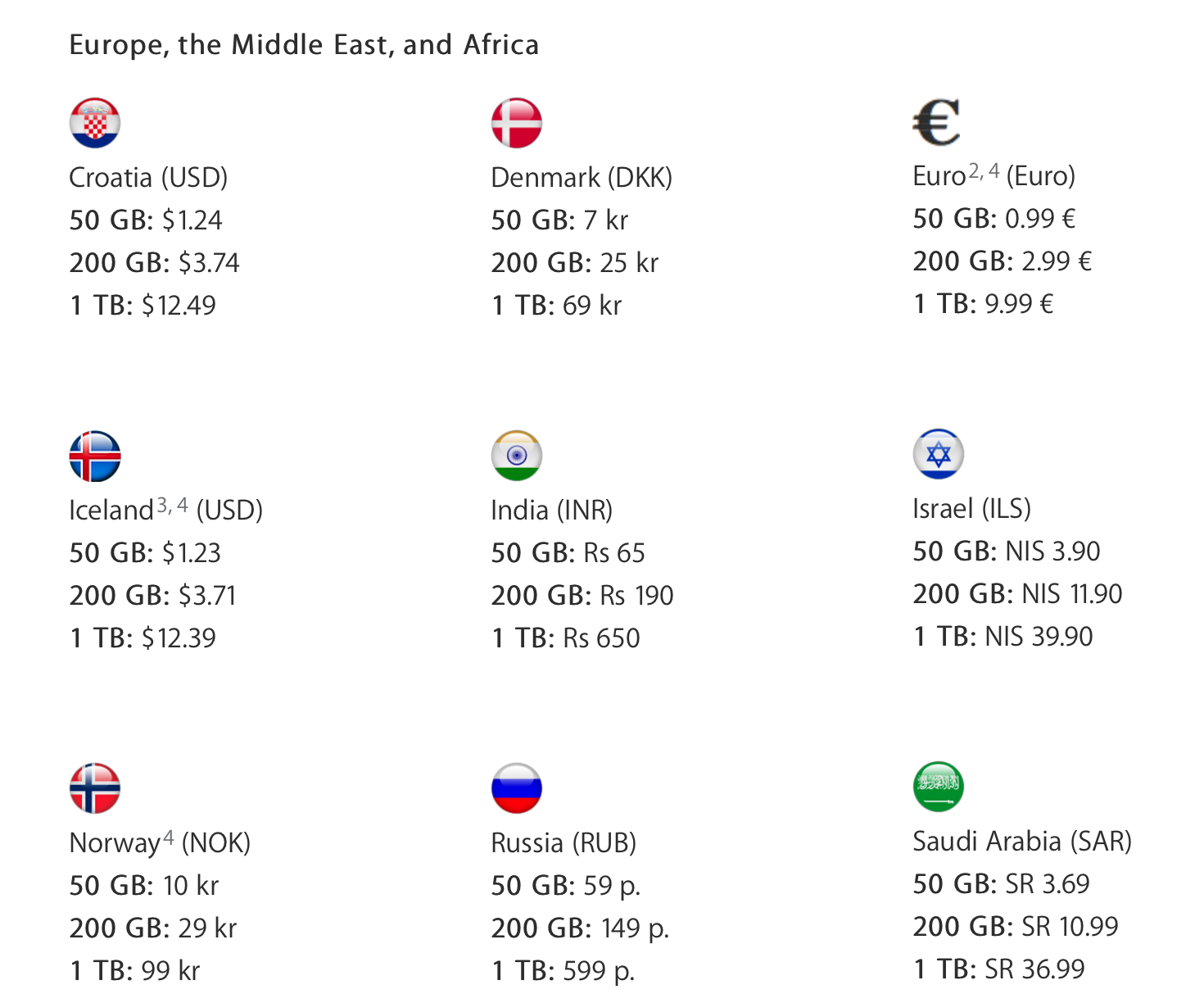Click the India flag icon
This screenshot has height=1003, width=1204.
(517, 456)
